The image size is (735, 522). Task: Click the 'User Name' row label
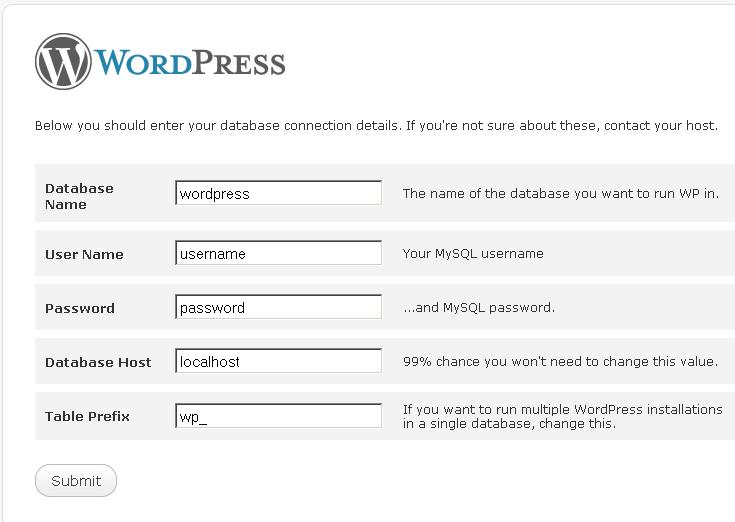pyautogui.click(x=84, y=254)
